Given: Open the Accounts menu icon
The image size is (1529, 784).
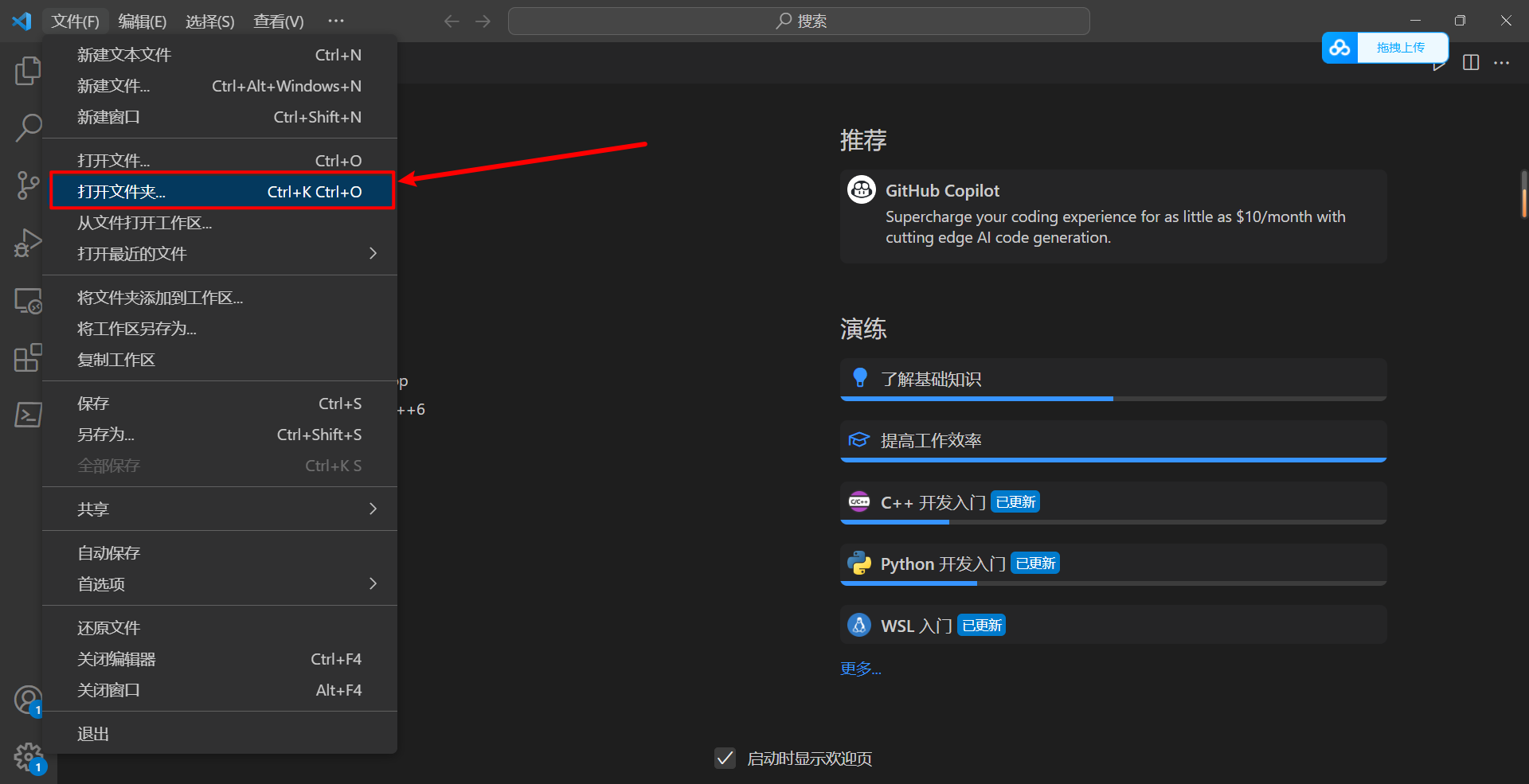Looking at the screenshot, I should tap(28, 700).
